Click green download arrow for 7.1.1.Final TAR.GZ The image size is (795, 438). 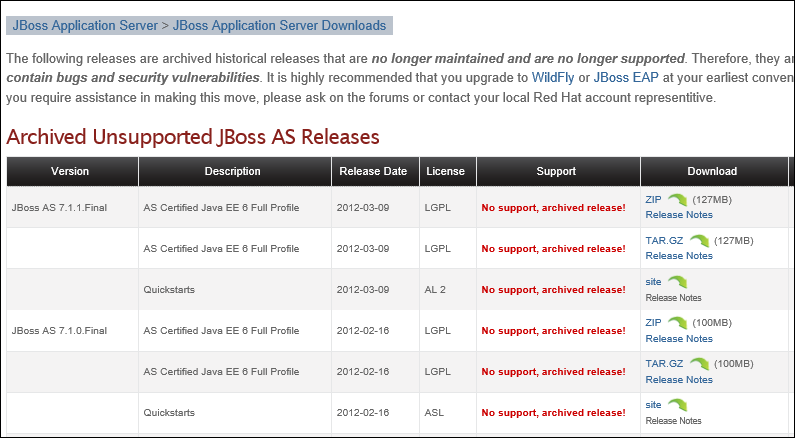(699, 241)
